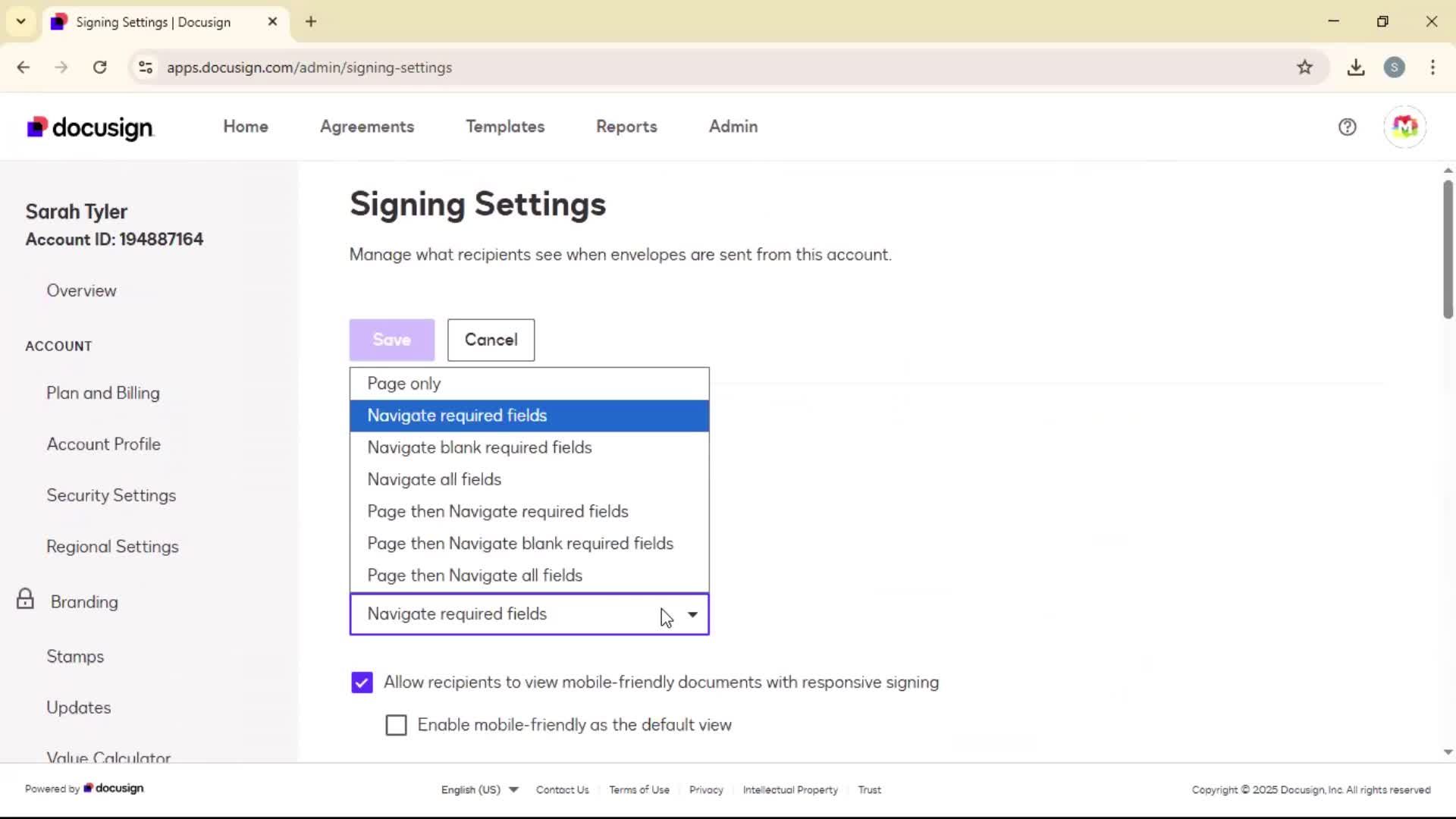This screenshot has height=819, width=1456.
Task: Open the help question mark icon
Action: tap(1347, 127)
